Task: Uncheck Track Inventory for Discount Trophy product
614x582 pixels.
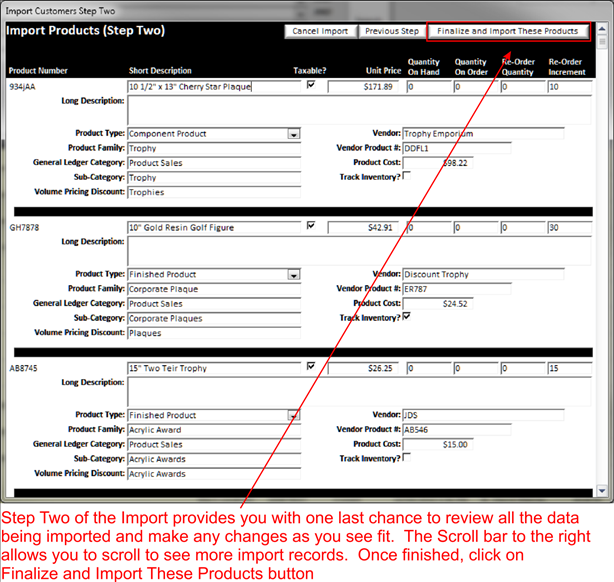Action: (x=407, y=316)
